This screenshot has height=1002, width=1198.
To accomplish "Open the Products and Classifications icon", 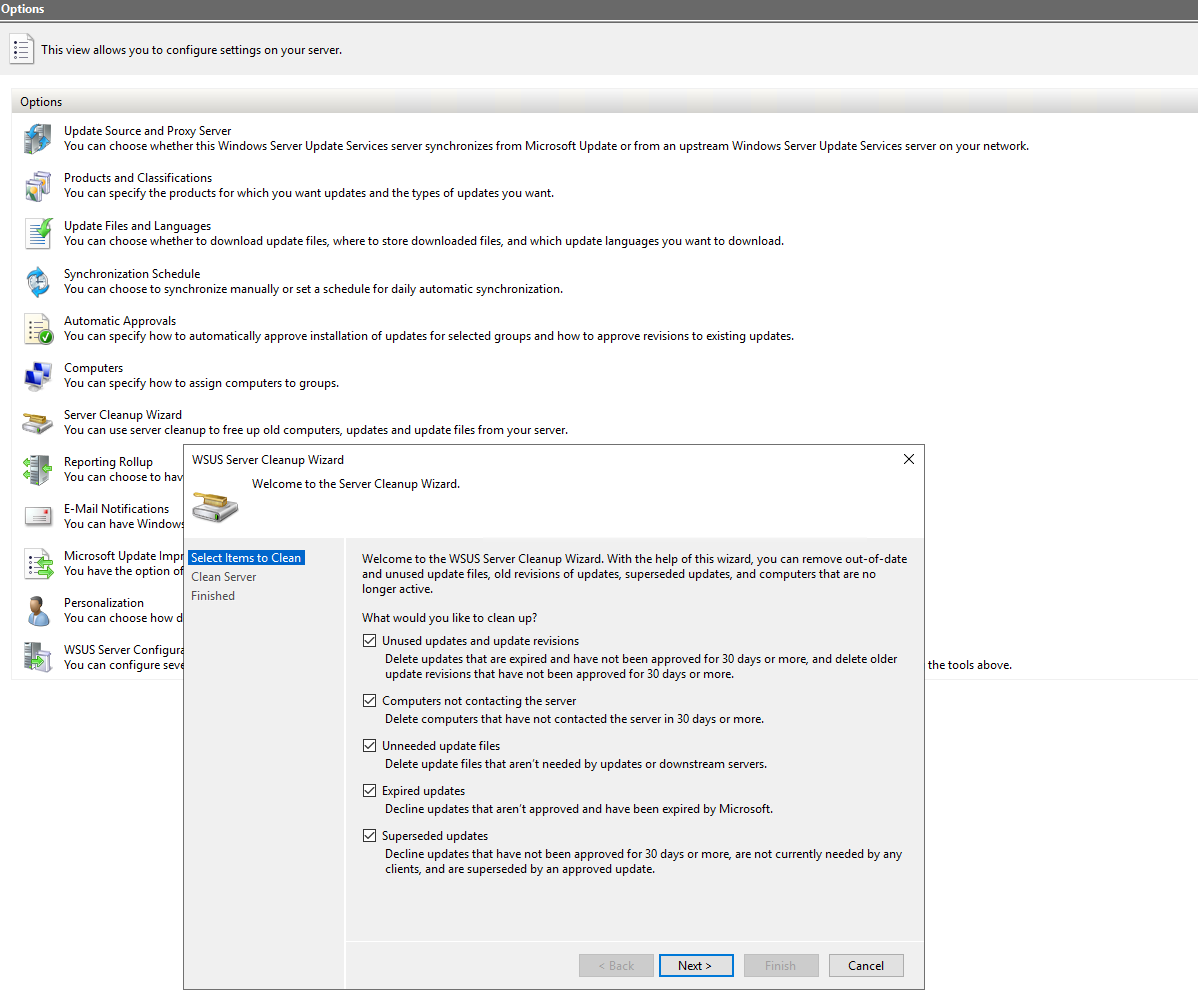I will coord(37,186).
